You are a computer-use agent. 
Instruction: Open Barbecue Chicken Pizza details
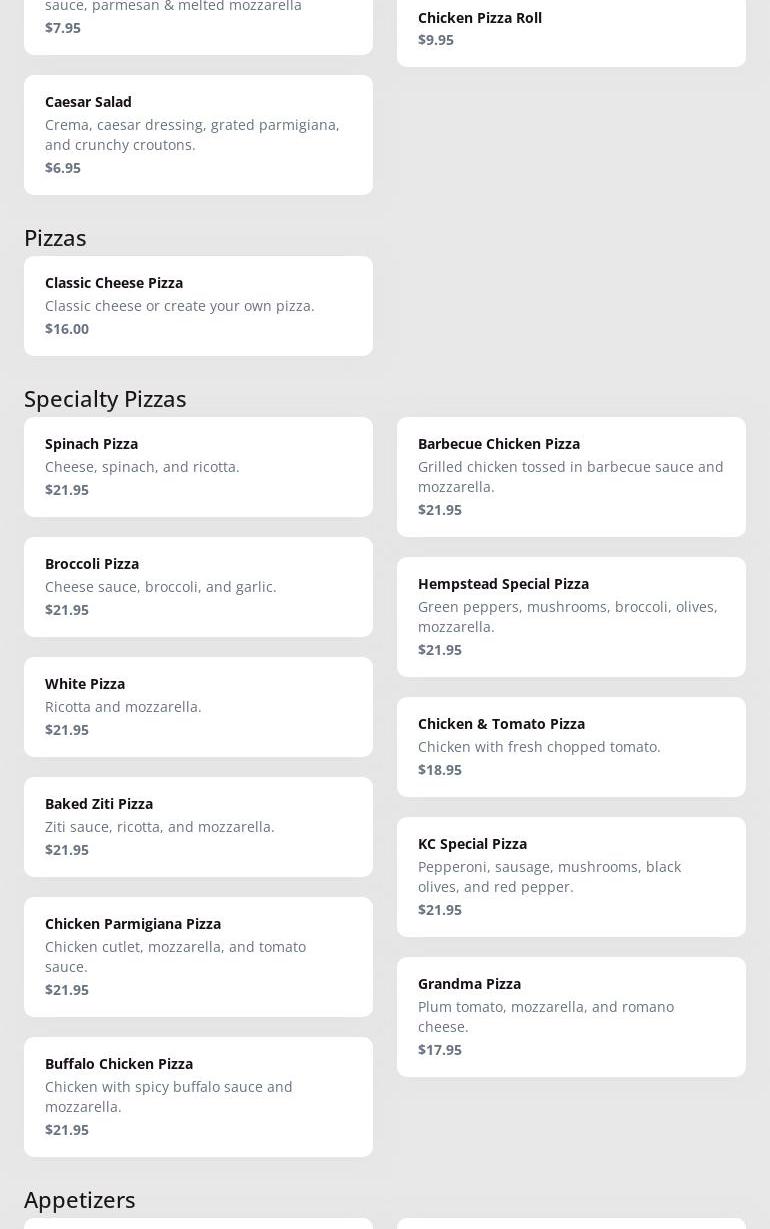(571, 476)
